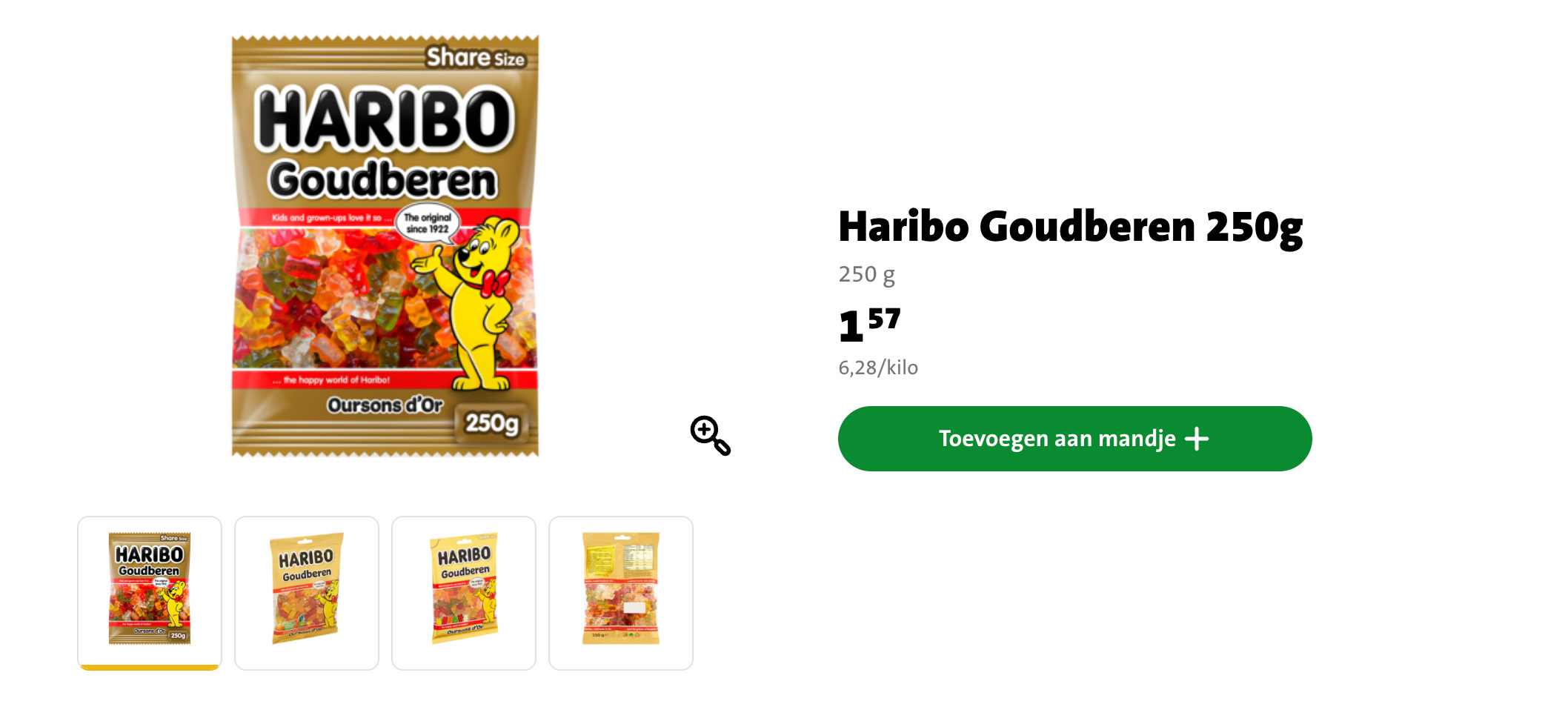Select the first front-view product thumbnail

click(150, 593)
